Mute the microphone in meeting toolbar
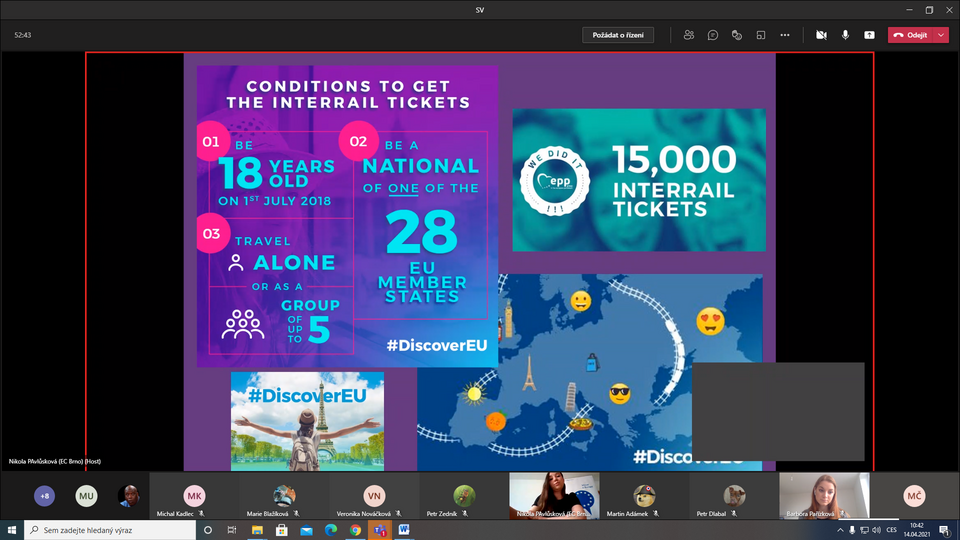 point(845,35)
